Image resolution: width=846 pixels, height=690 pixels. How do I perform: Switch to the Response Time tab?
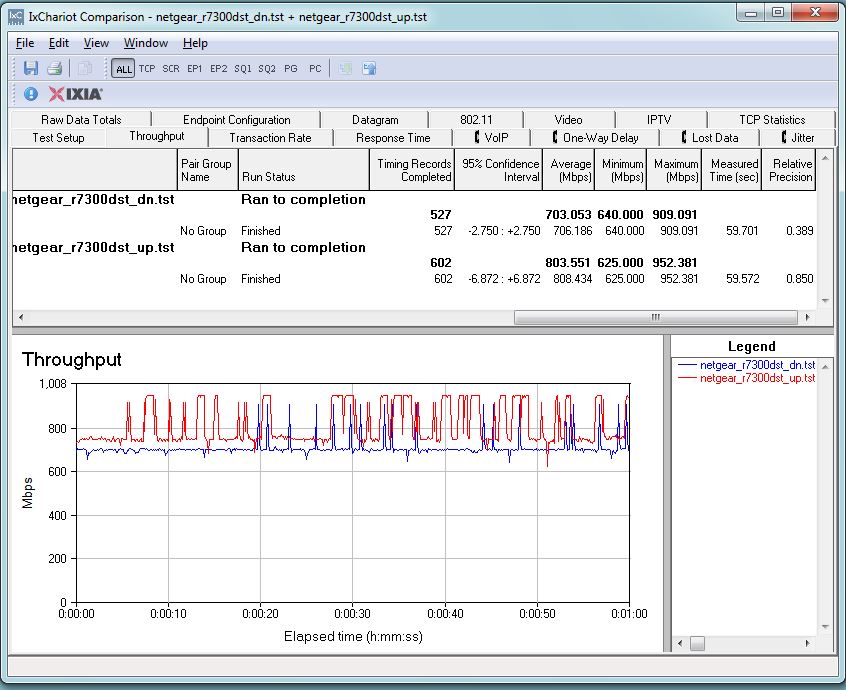pyautogui.click(x=393, y=138)
